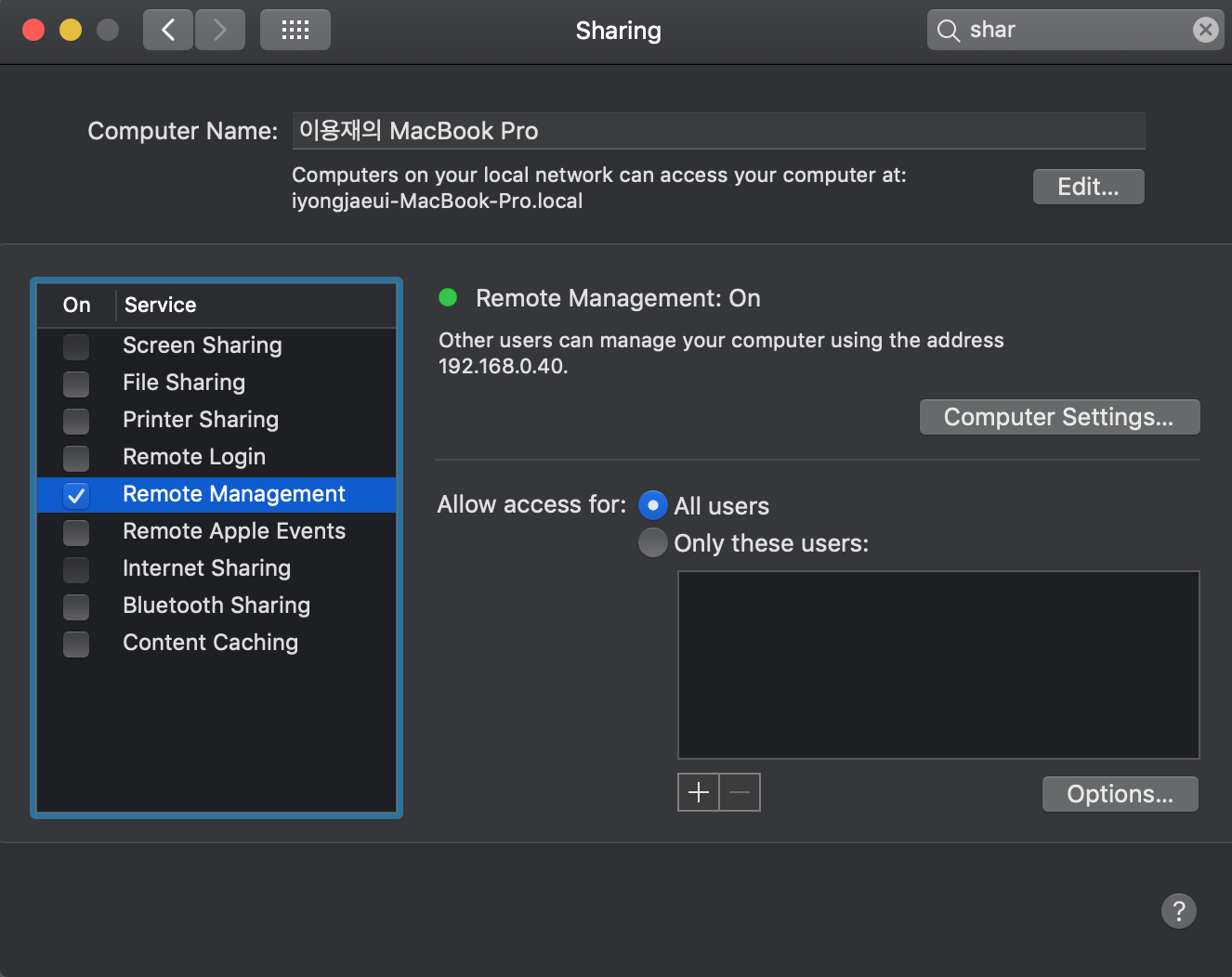Select Screen Sharing service row

[216, 345]
